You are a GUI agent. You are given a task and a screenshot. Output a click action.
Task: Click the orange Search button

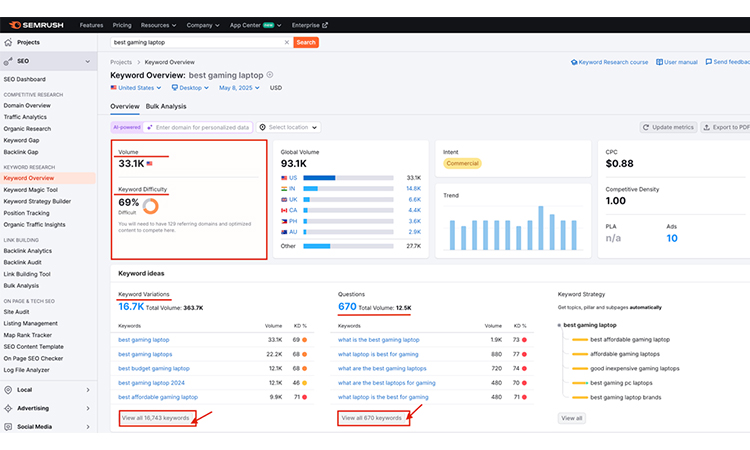[x=306, y=42]
